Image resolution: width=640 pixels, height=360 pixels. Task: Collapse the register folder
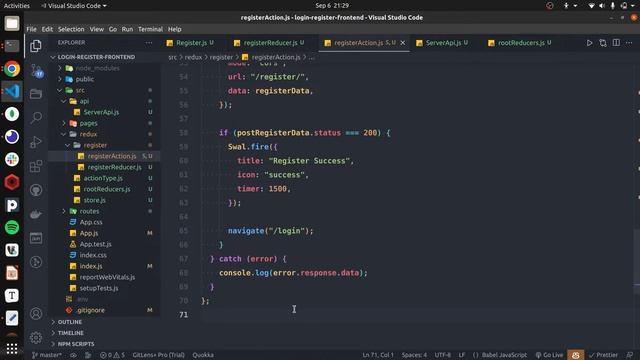click(95, 145)
